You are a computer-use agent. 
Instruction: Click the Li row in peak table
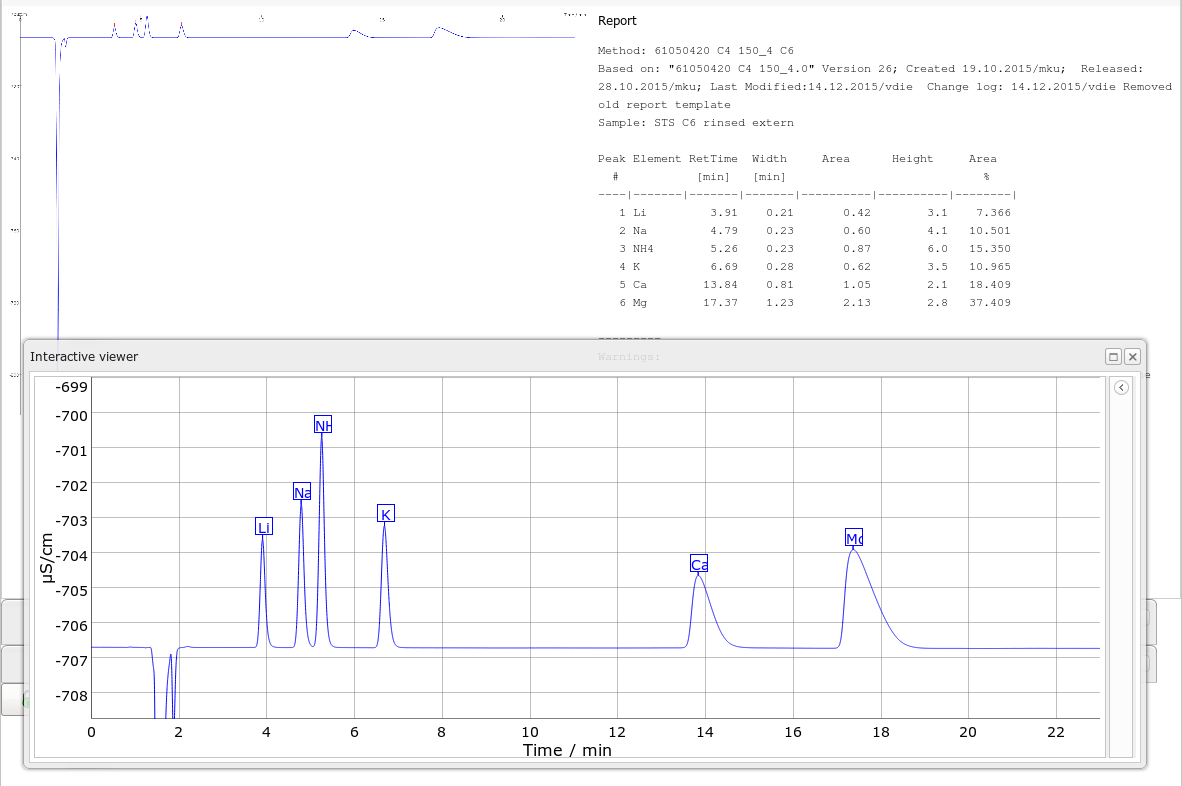805,213
